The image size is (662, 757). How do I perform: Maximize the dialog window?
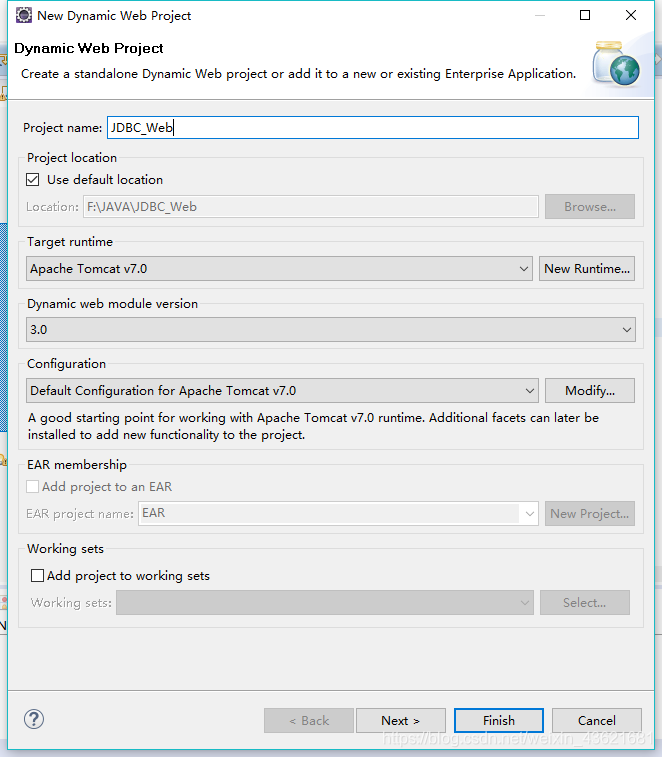pos(585,15)
